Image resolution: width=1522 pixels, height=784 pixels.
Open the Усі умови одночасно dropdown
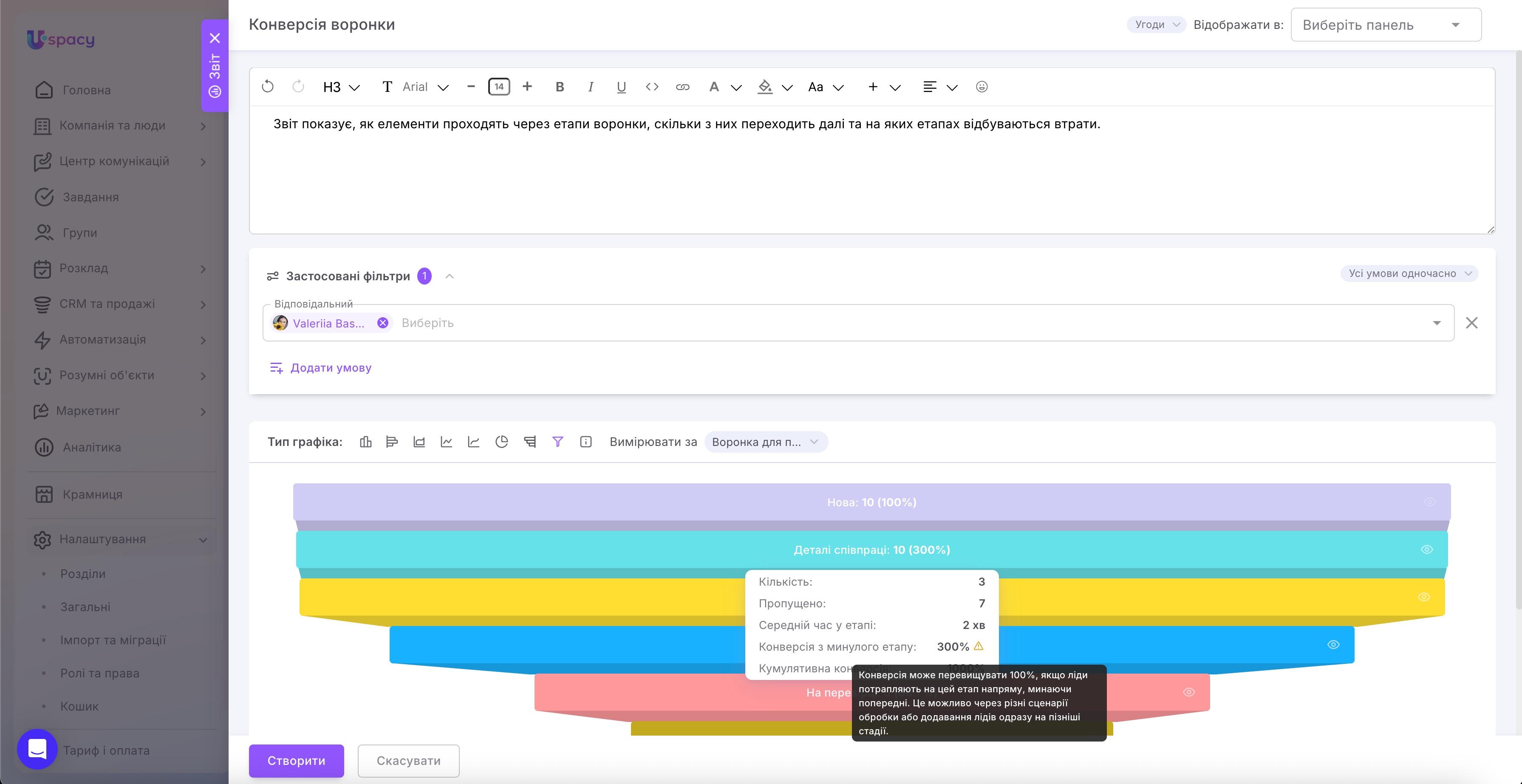(1409, 274)
